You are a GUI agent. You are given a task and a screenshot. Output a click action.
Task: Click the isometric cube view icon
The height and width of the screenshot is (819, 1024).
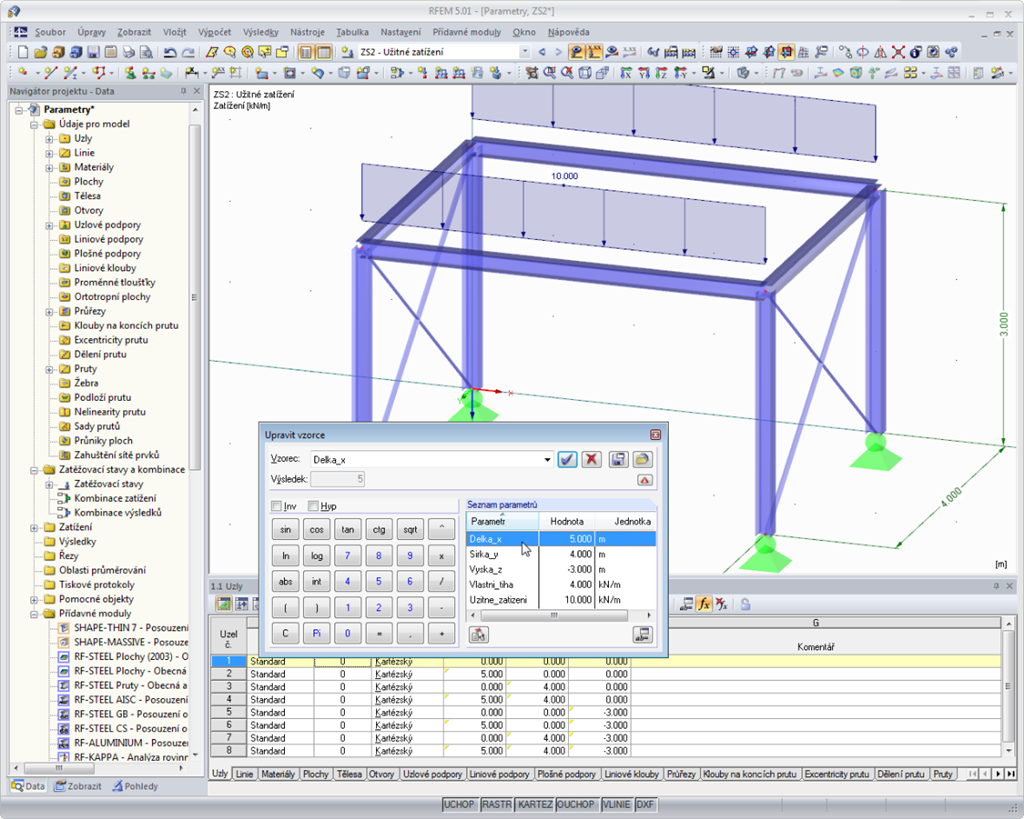click(585, 73)
